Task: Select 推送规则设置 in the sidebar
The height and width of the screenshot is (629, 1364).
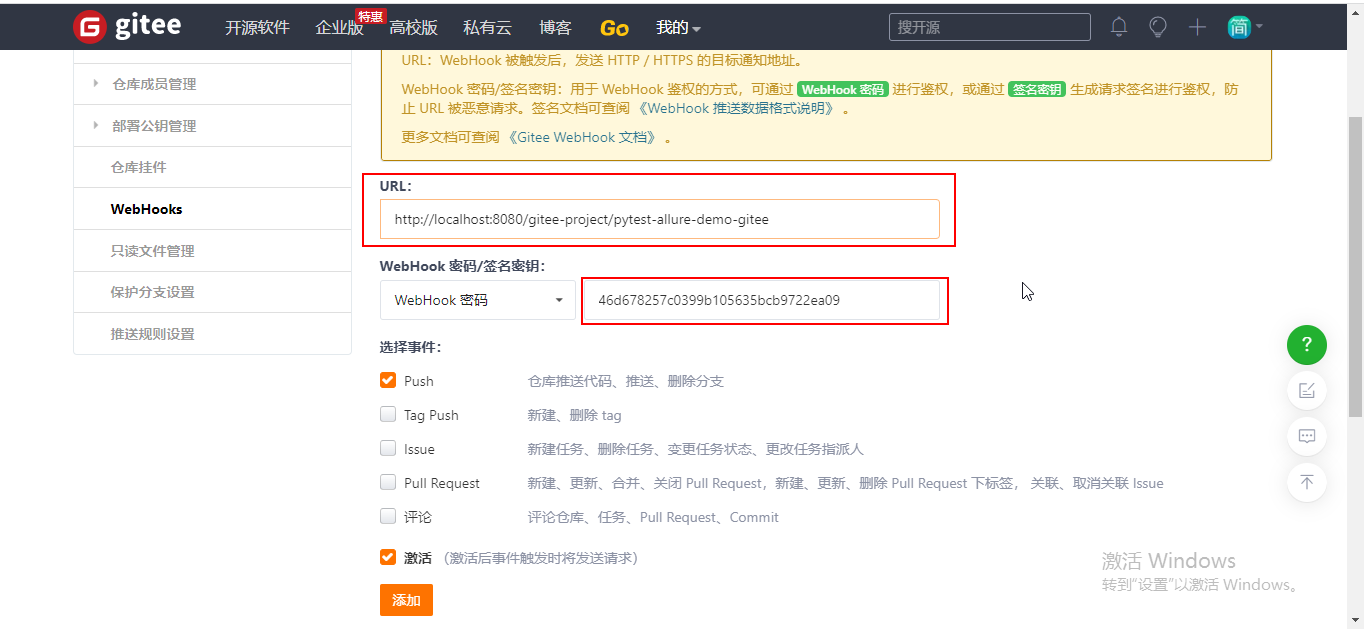Action: tap(212, 334)
